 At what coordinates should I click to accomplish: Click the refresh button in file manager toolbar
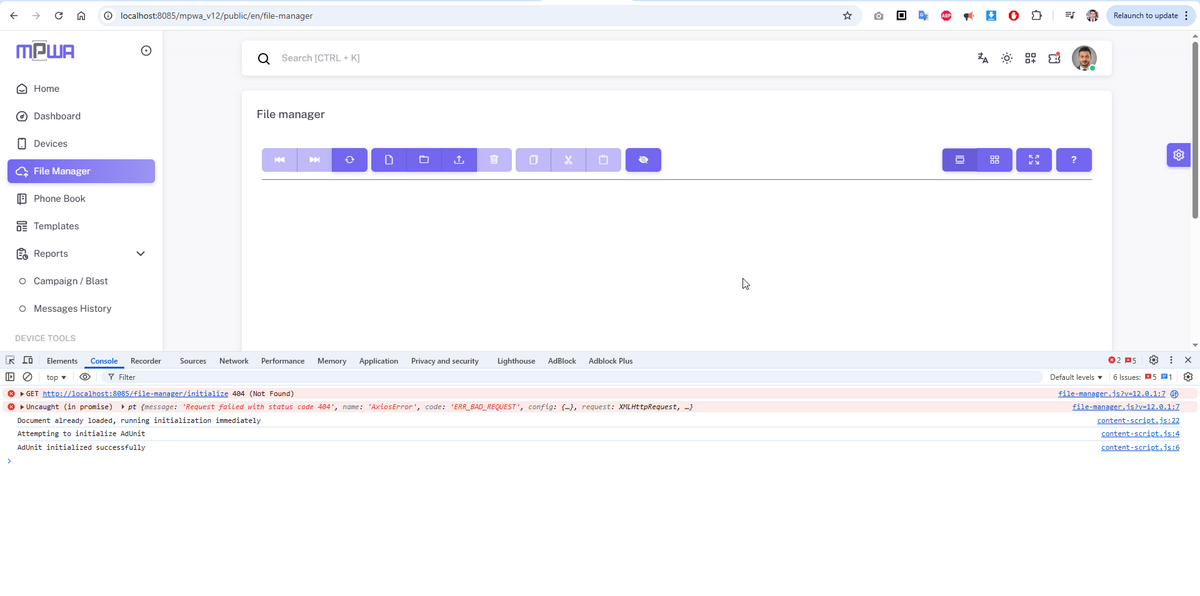(349, 160)
